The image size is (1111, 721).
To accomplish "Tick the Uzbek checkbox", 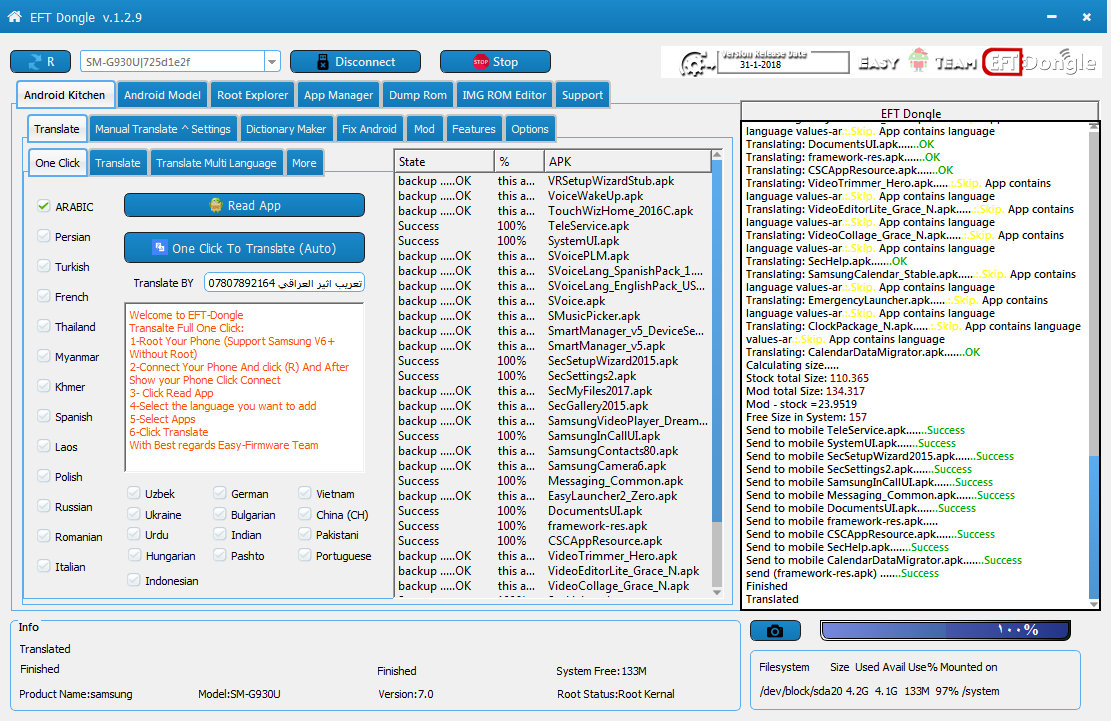I will 134,493.
